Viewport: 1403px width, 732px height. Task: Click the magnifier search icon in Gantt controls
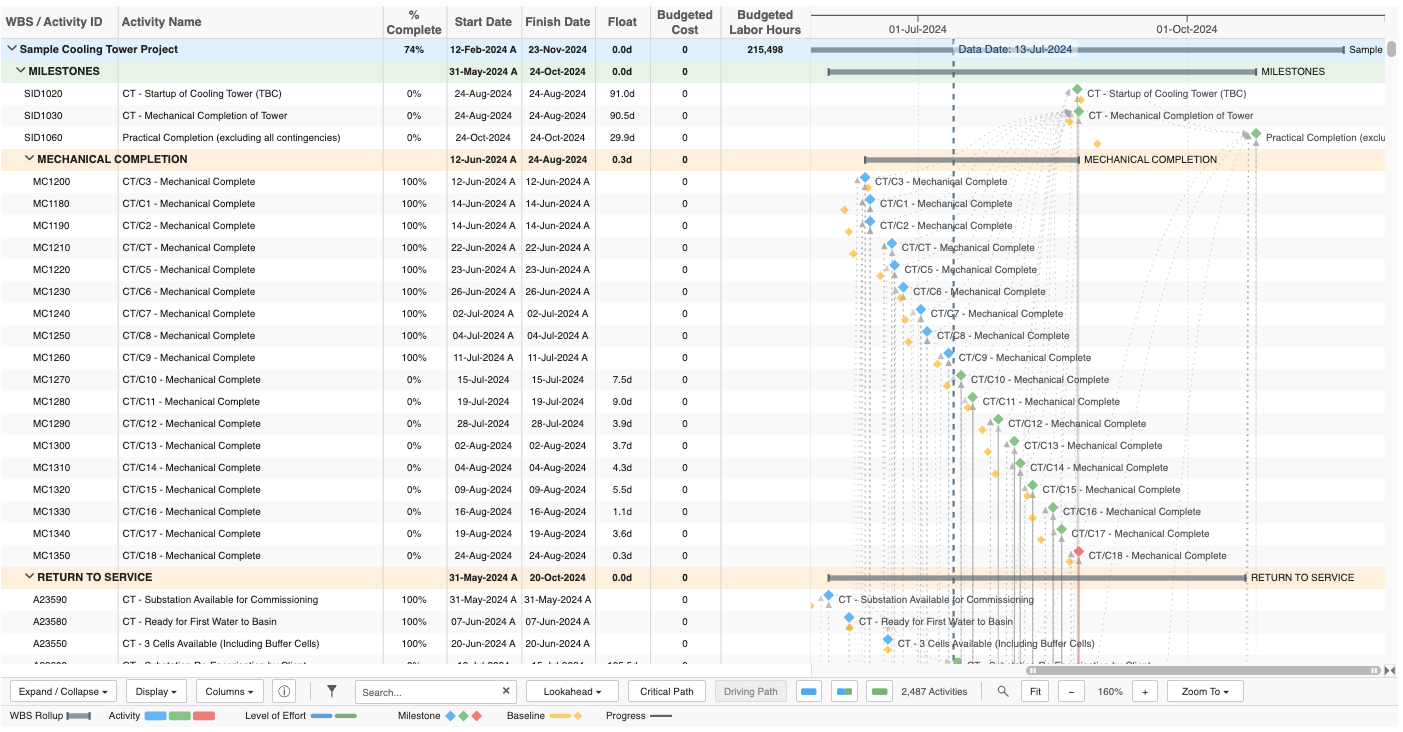pyautogui.click(x=1001, y=690)
